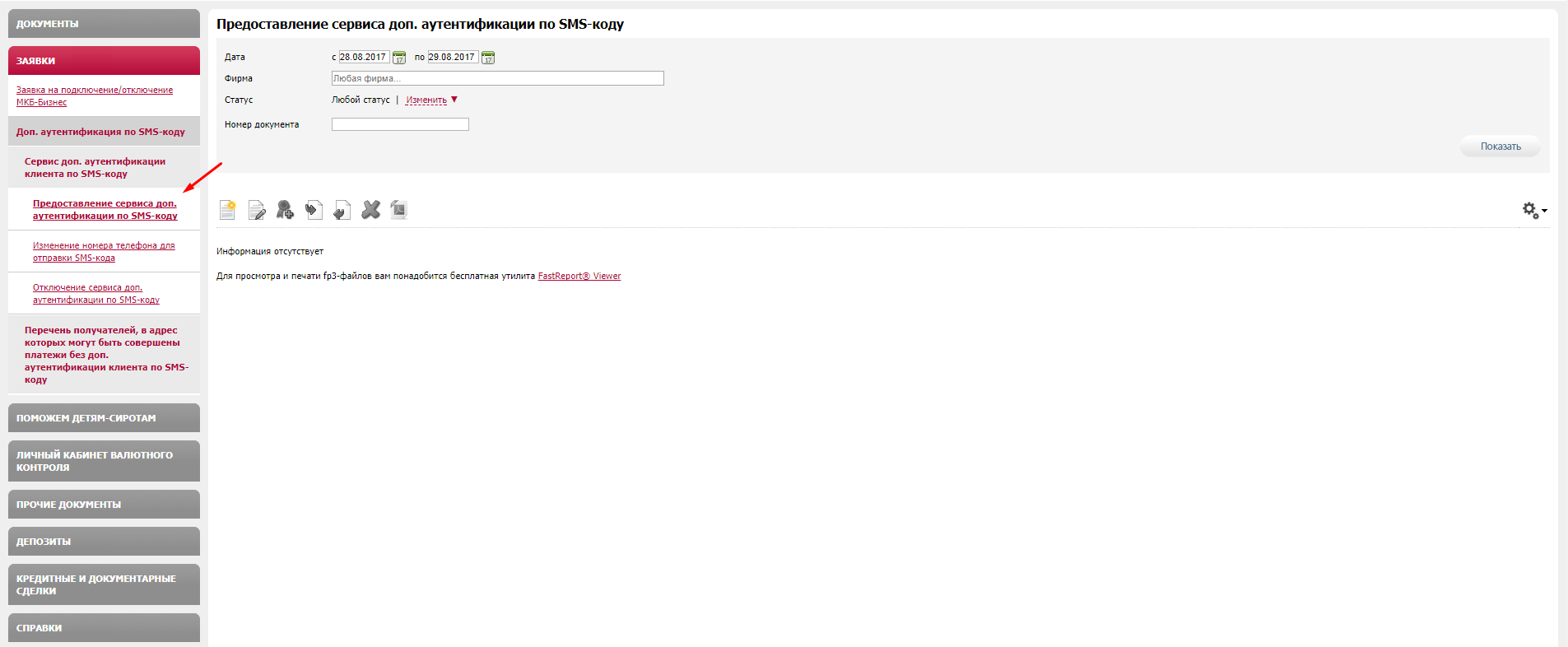Click the sign document seal icon
Screen dimensions: 1568x647
coord(285,210)
